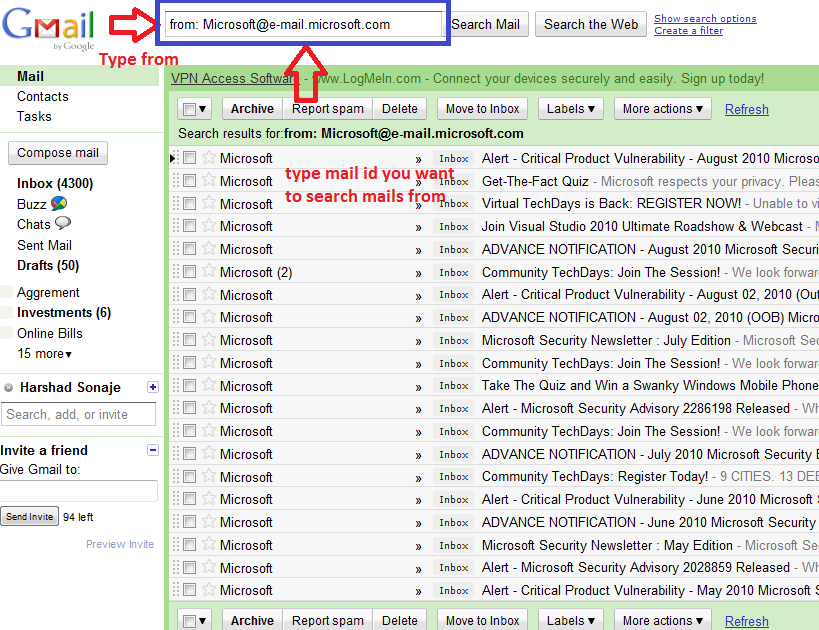Star the Take The Quiz and Win email
This screenshot has width=819, height=630.
[208, 385]
